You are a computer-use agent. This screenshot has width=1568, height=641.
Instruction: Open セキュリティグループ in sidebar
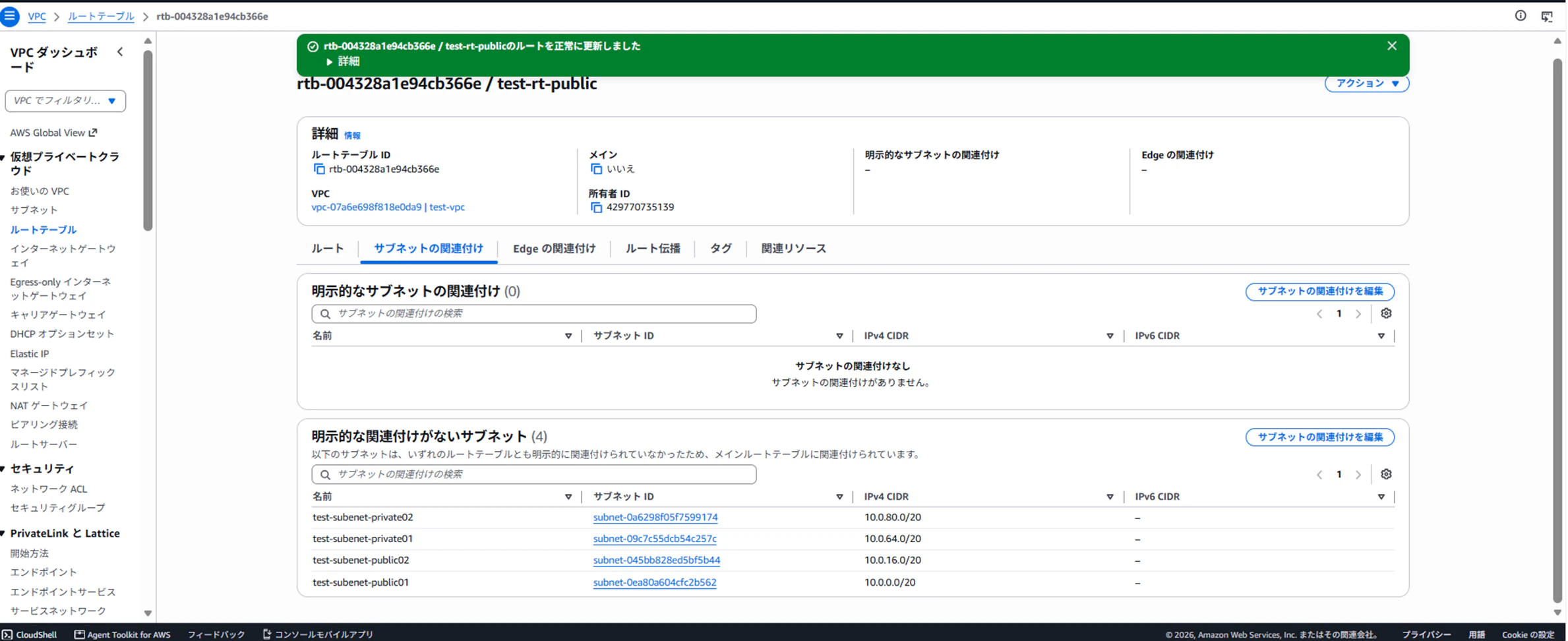tap(57, 508)
